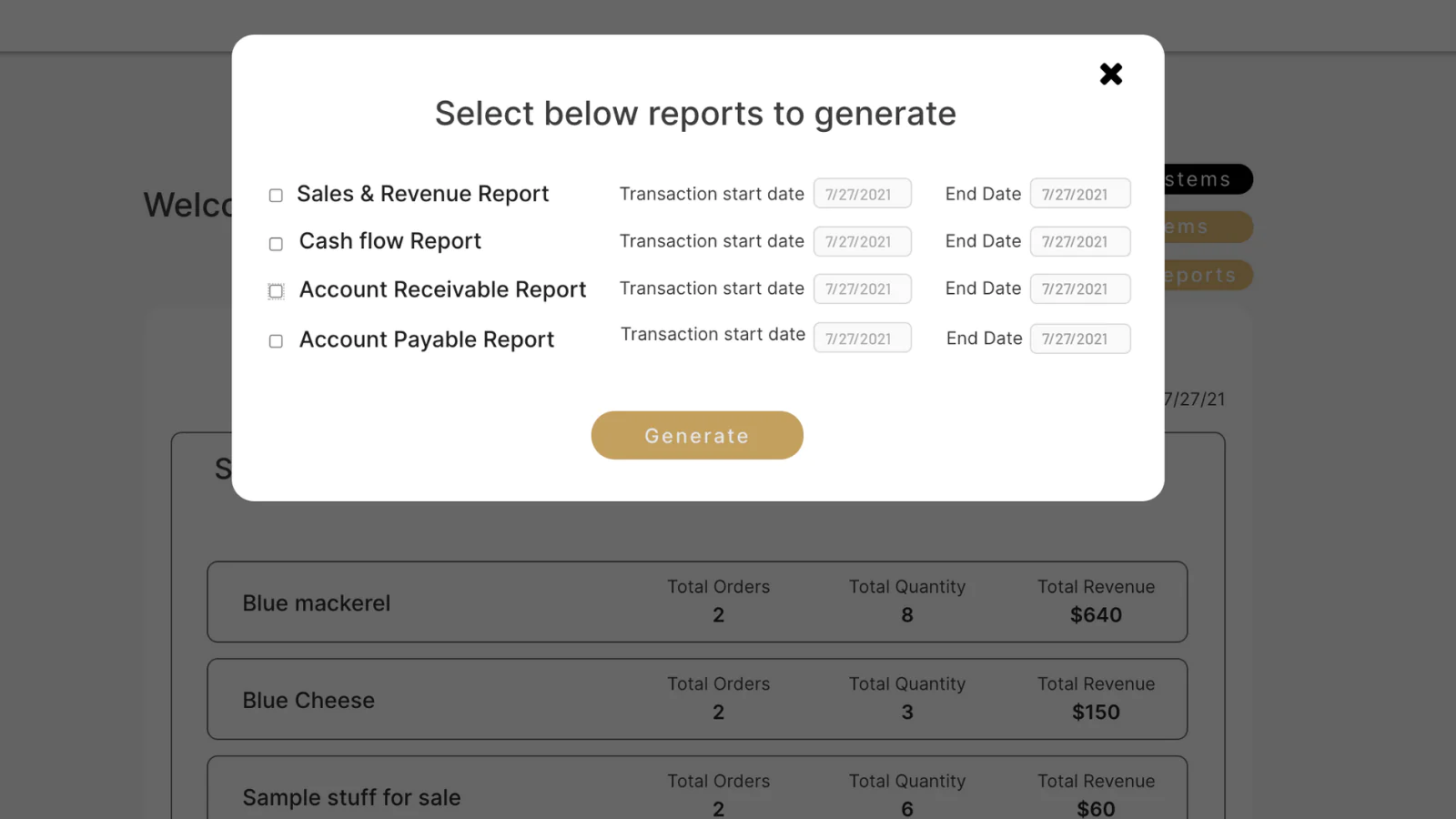Click the Reports button behind the dialog

[x=1208, y=275]
